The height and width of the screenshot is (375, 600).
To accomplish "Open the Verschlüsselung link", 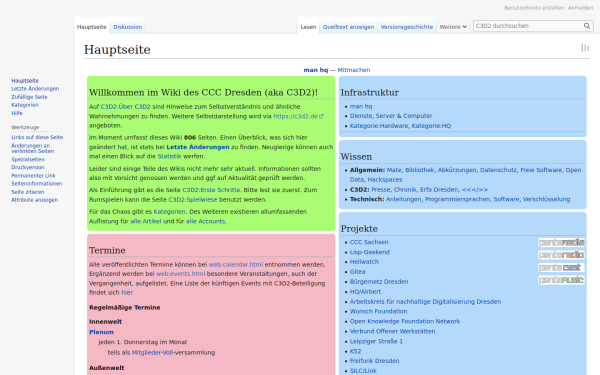I will (546, 199).
